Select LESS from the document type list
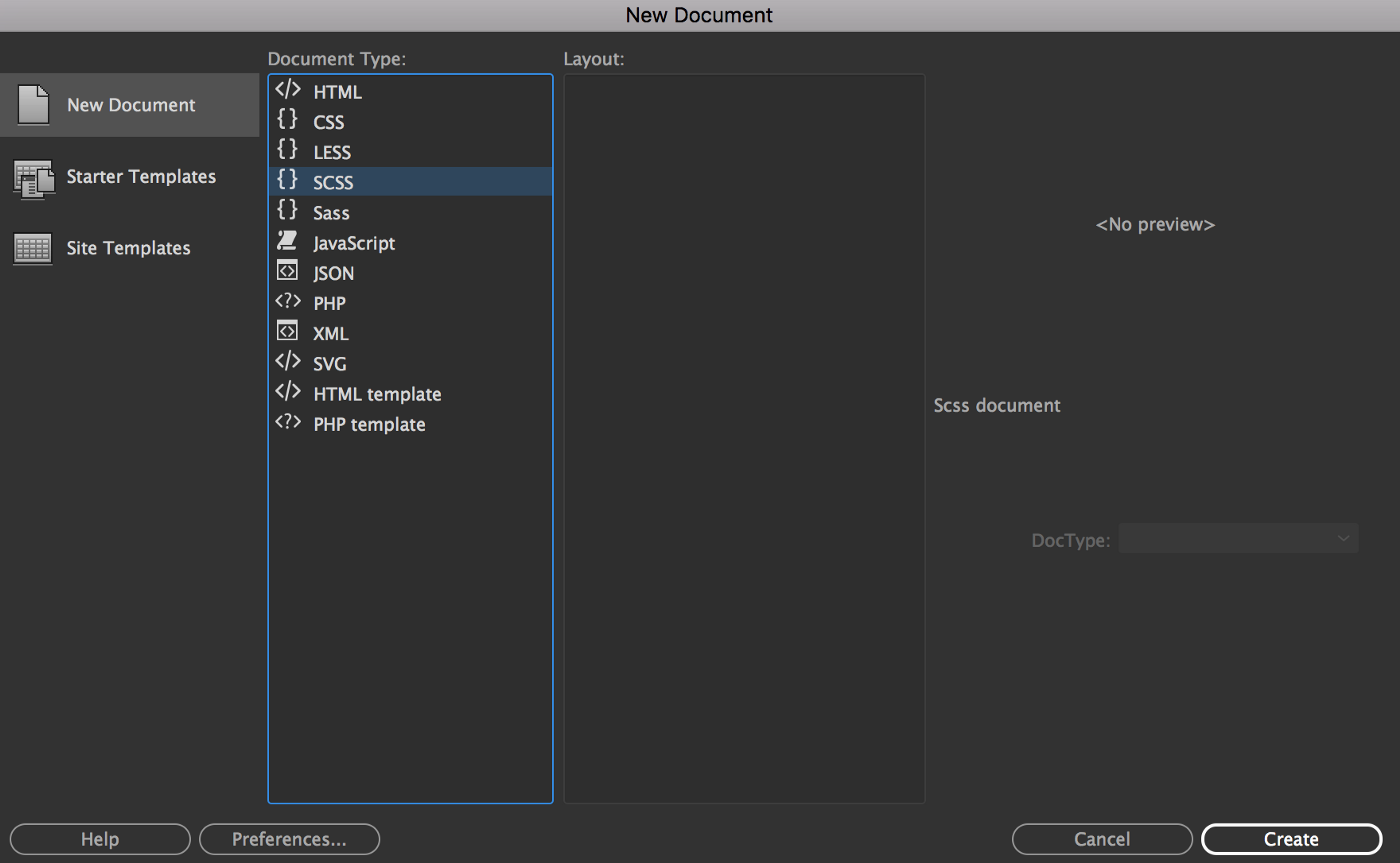 tap(331, 151)
